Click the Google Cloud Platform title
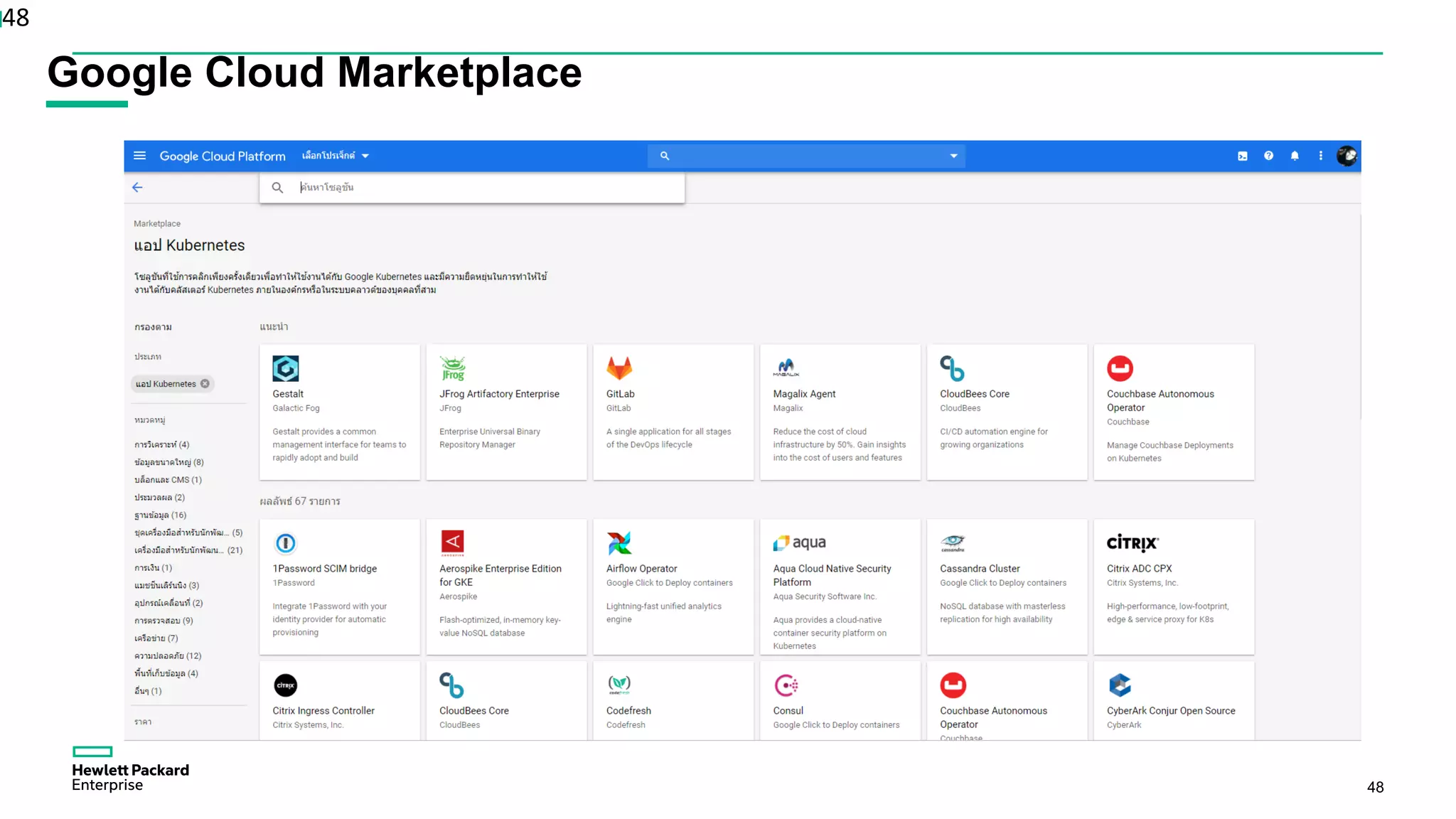This screenshot has width=1456, height=819. [223, 156]
